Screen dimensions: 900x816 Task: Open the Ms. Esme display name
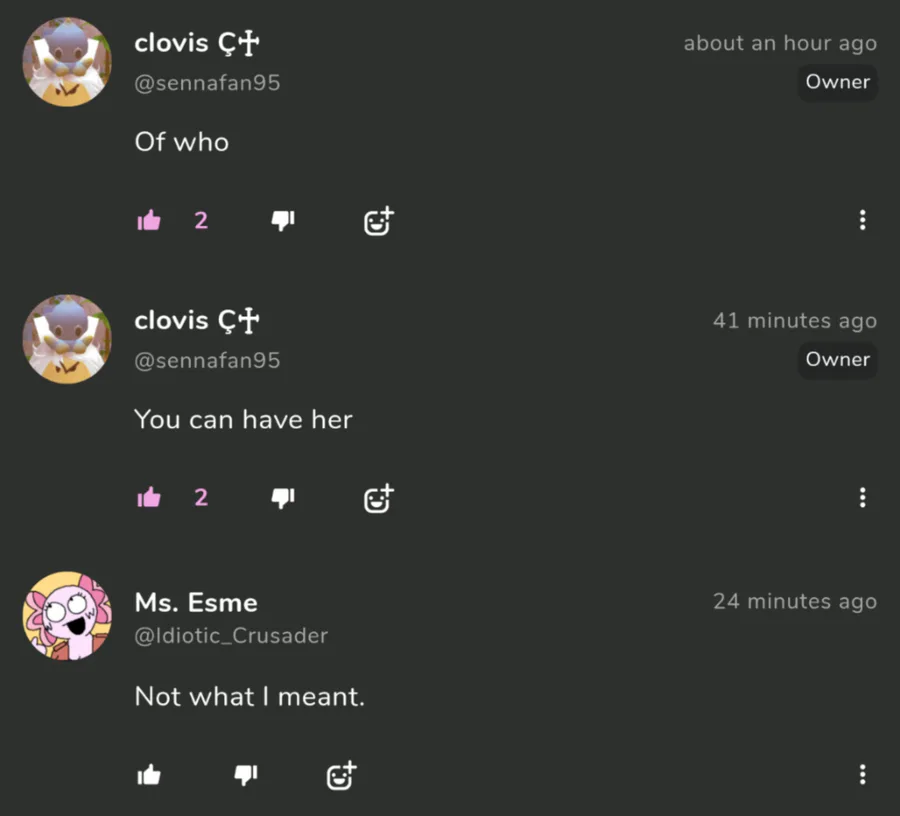tap(196, 603)
